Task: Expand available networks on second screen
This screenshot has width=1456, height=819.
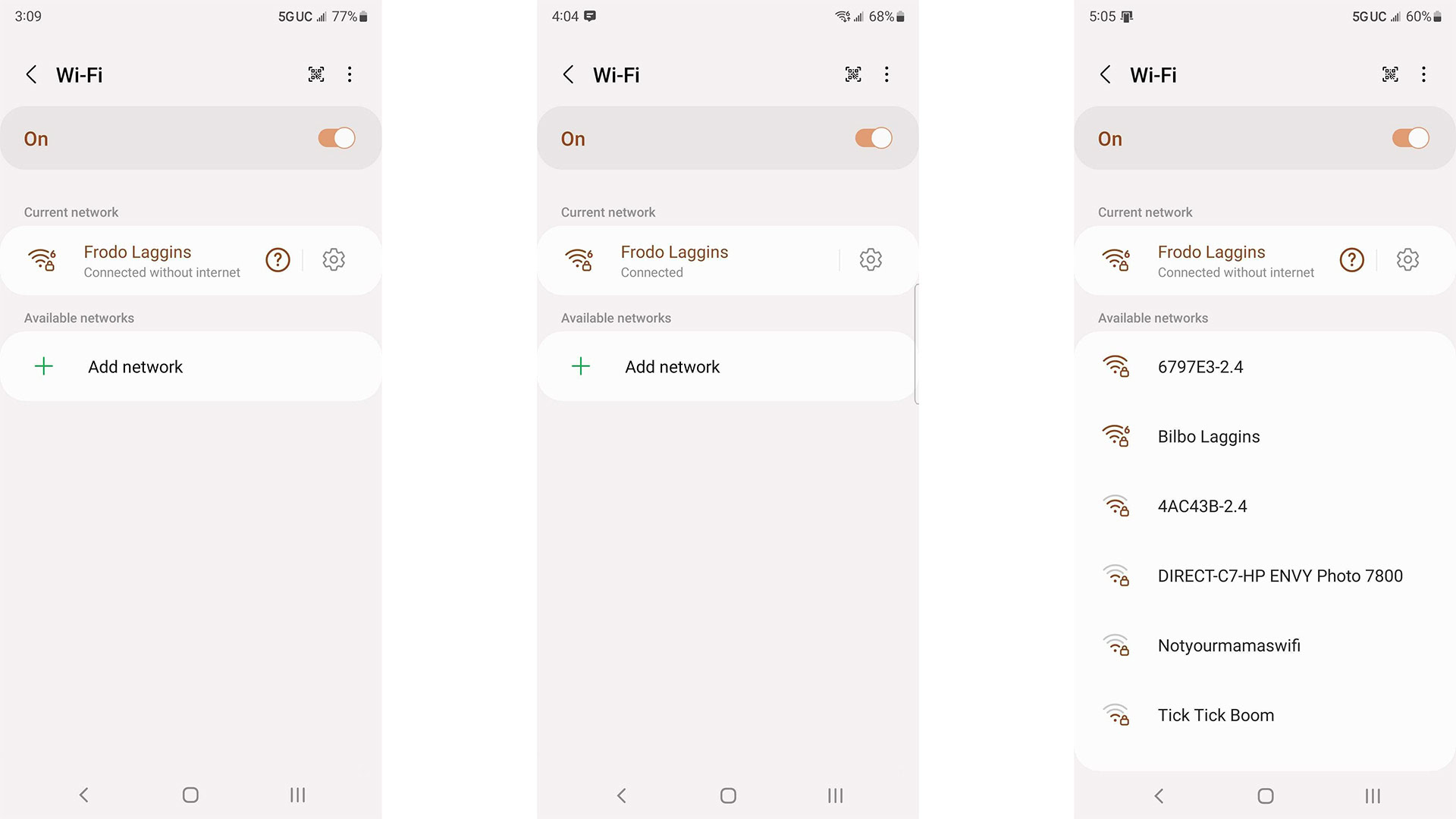Action: tap(616, 317)
